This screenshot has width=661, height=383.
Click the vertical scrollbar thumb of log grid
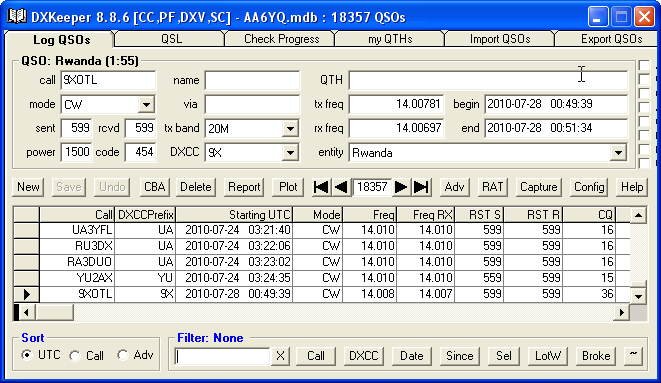coord(638,285)
